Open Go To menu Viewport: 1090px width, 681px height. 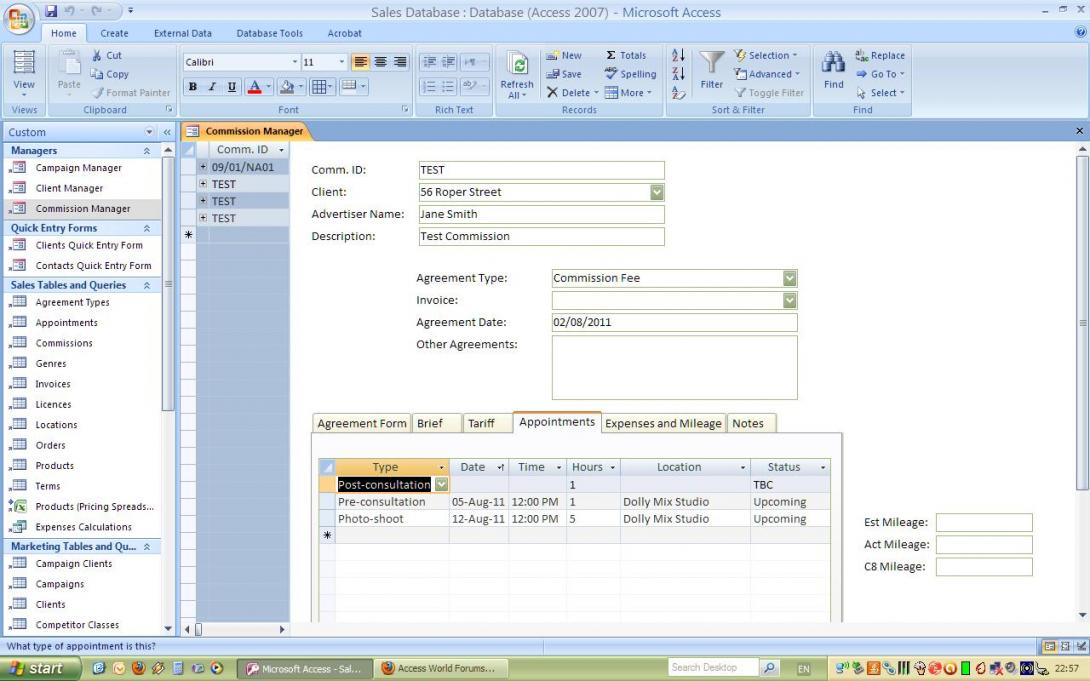(x=880, y=74)
